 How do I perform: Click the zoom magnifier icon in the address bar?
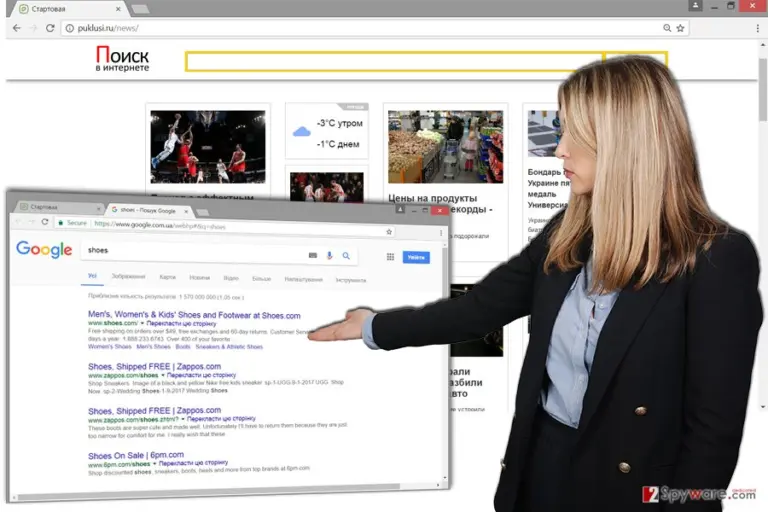click(667, 28)
